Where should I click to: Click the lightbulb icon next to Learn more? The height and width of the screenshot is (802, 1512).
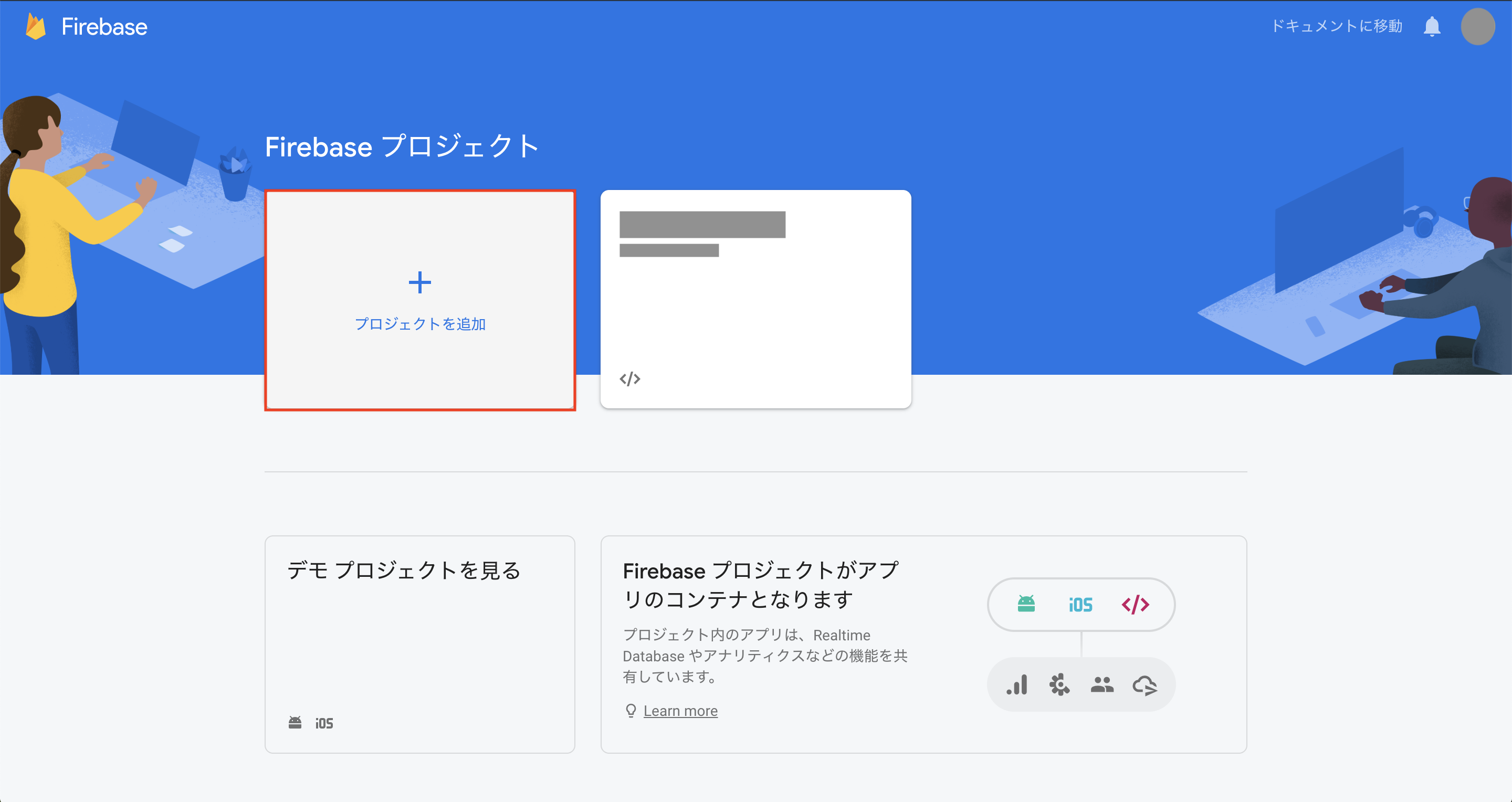631,711
